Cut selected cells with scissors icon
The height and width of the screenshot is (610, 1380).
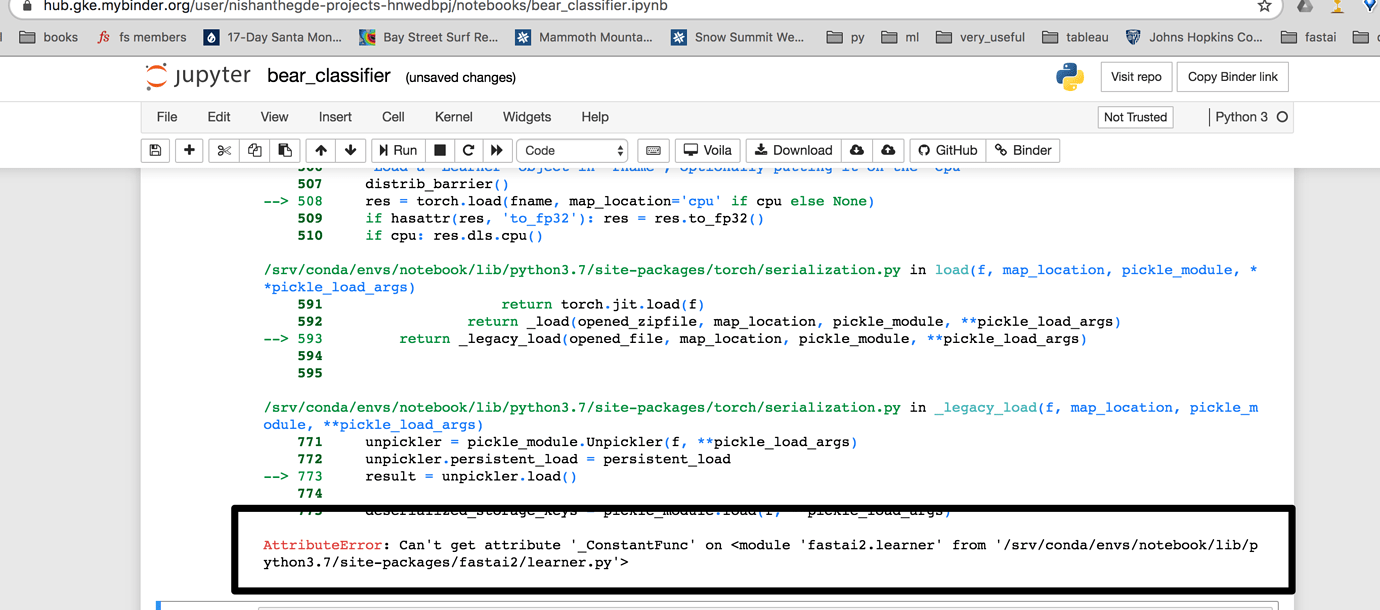pyautogui.click(x=224, y=150)
